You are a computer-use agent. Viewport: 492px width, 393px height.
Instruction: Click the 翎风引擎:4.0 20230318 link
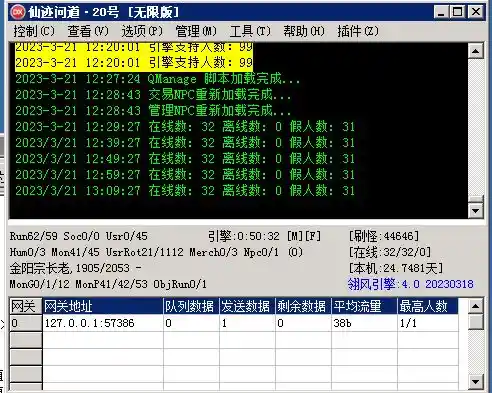(x=410, y=284)
